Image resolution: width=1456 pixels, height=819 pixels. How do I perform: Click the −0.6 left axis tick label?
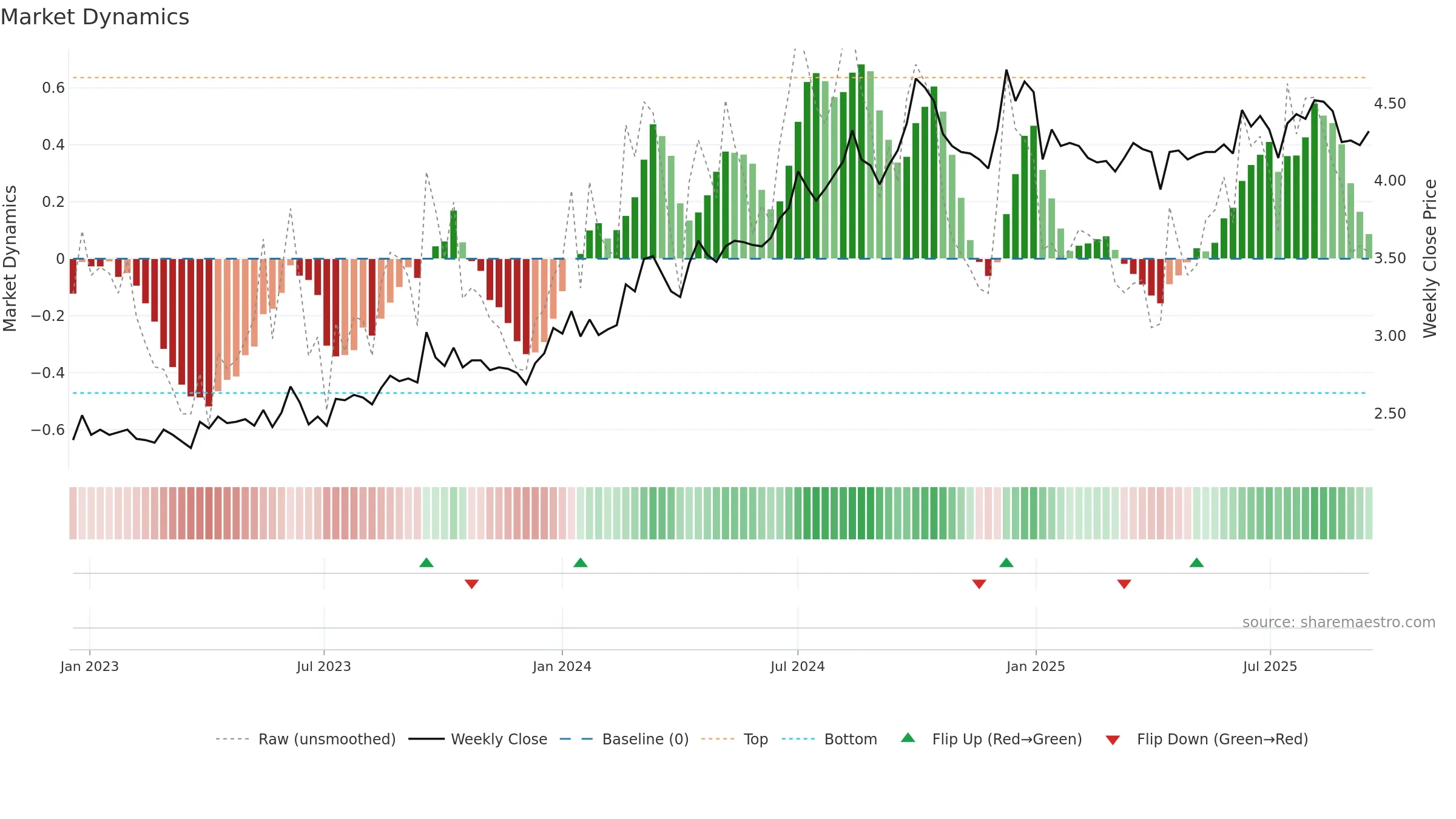(x=48, y=430)
